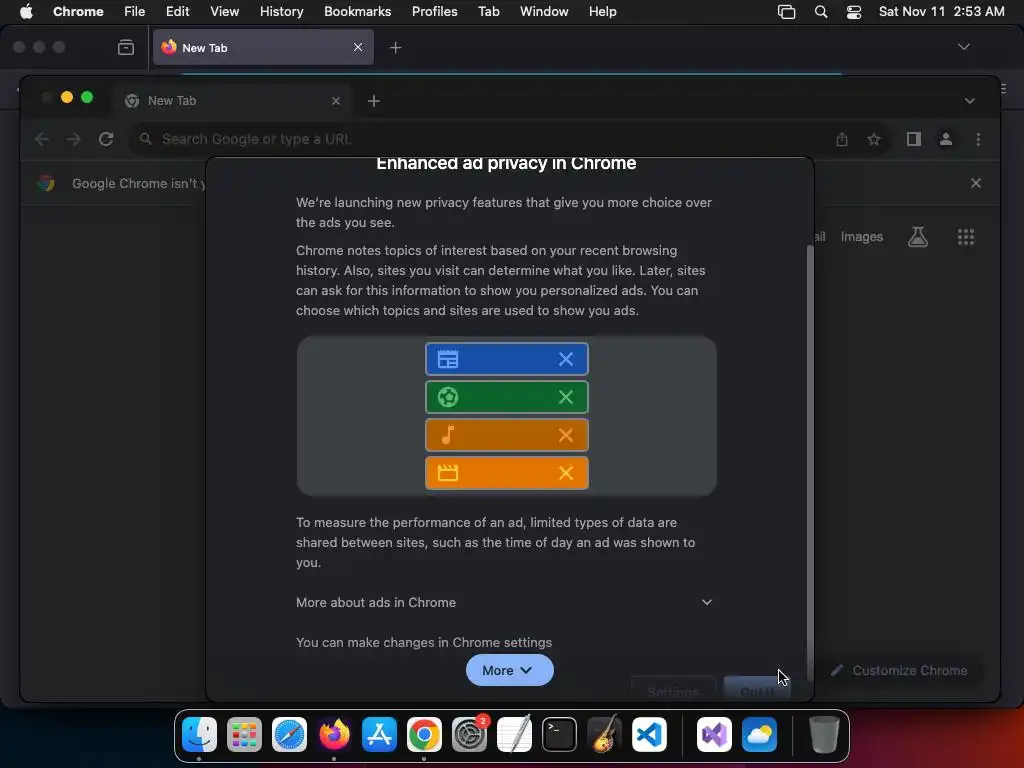Open Google Chrome from the Dock

click(424, 735)
